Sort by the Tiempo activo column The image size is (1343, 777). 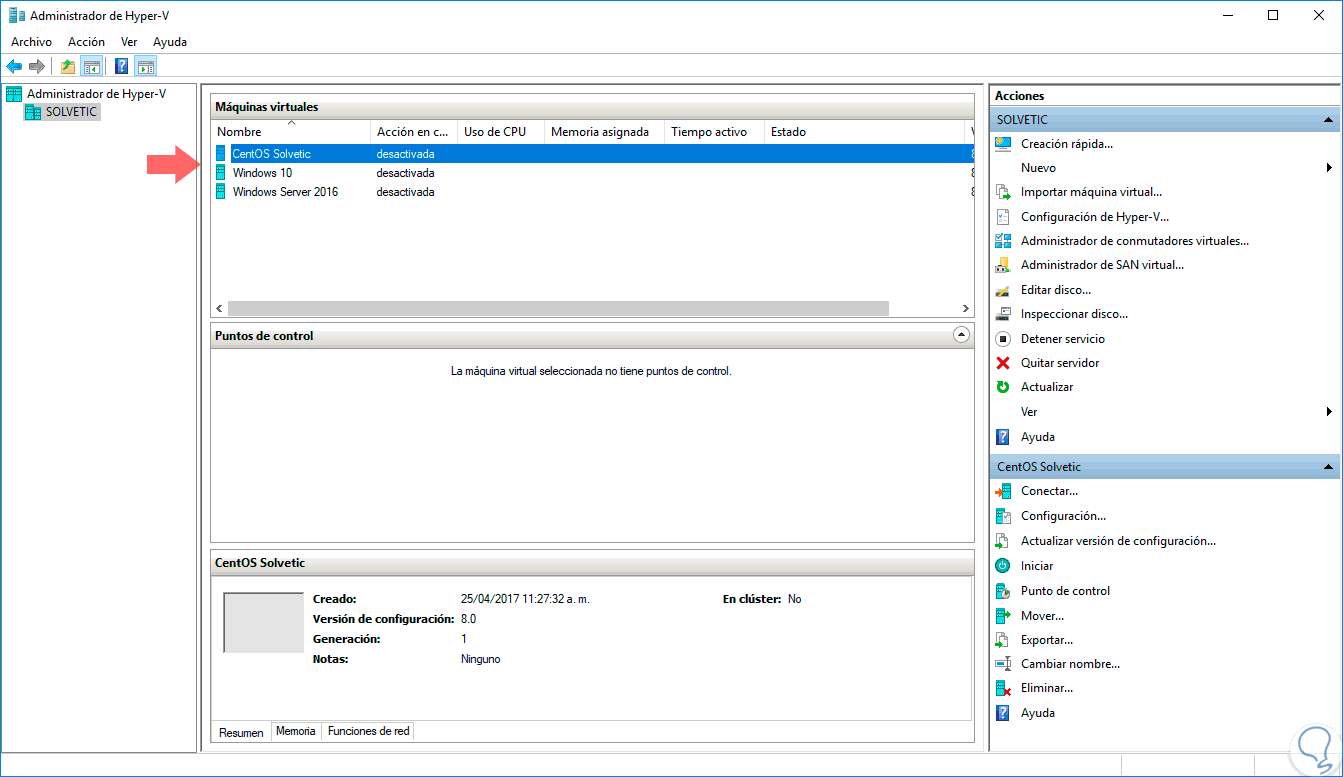pyautogui.click(x=714, y=132)
